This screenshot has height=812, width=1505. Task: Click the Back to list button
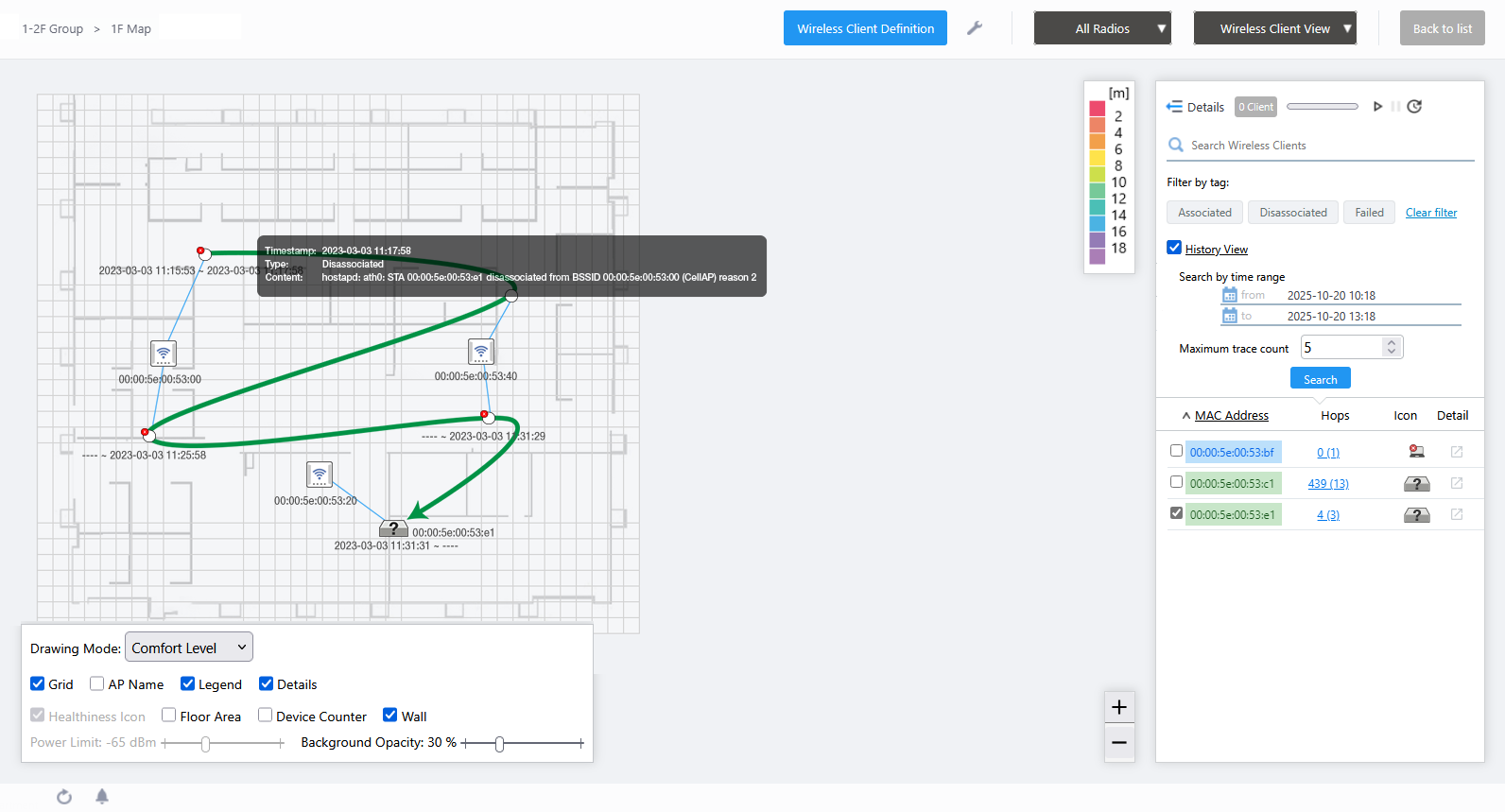click(1443, 28)
